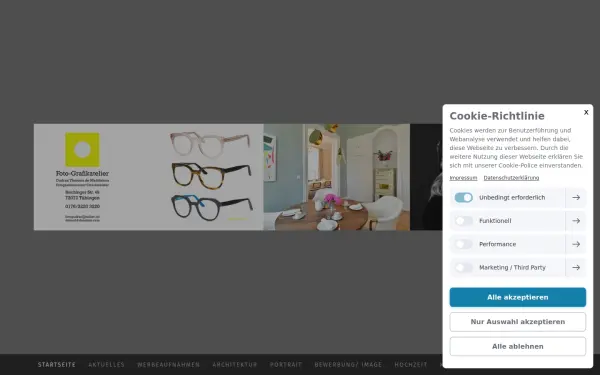Open the Aktuelles menu item
The image size is (600, 375).
[x=106, y=365]
